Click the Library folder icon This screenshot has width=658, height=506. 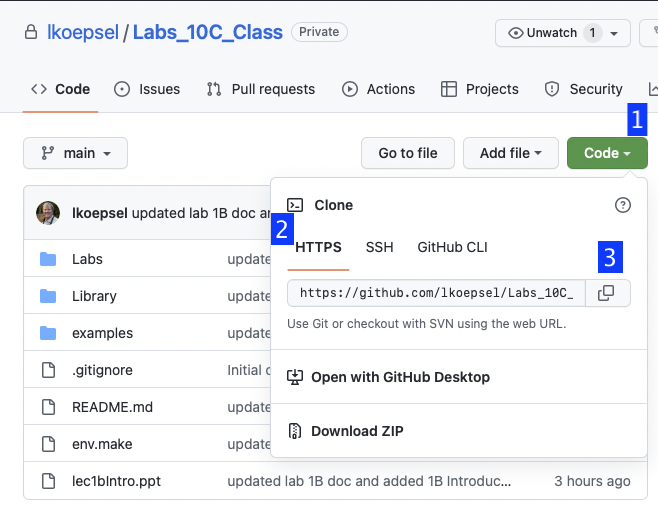48,296
